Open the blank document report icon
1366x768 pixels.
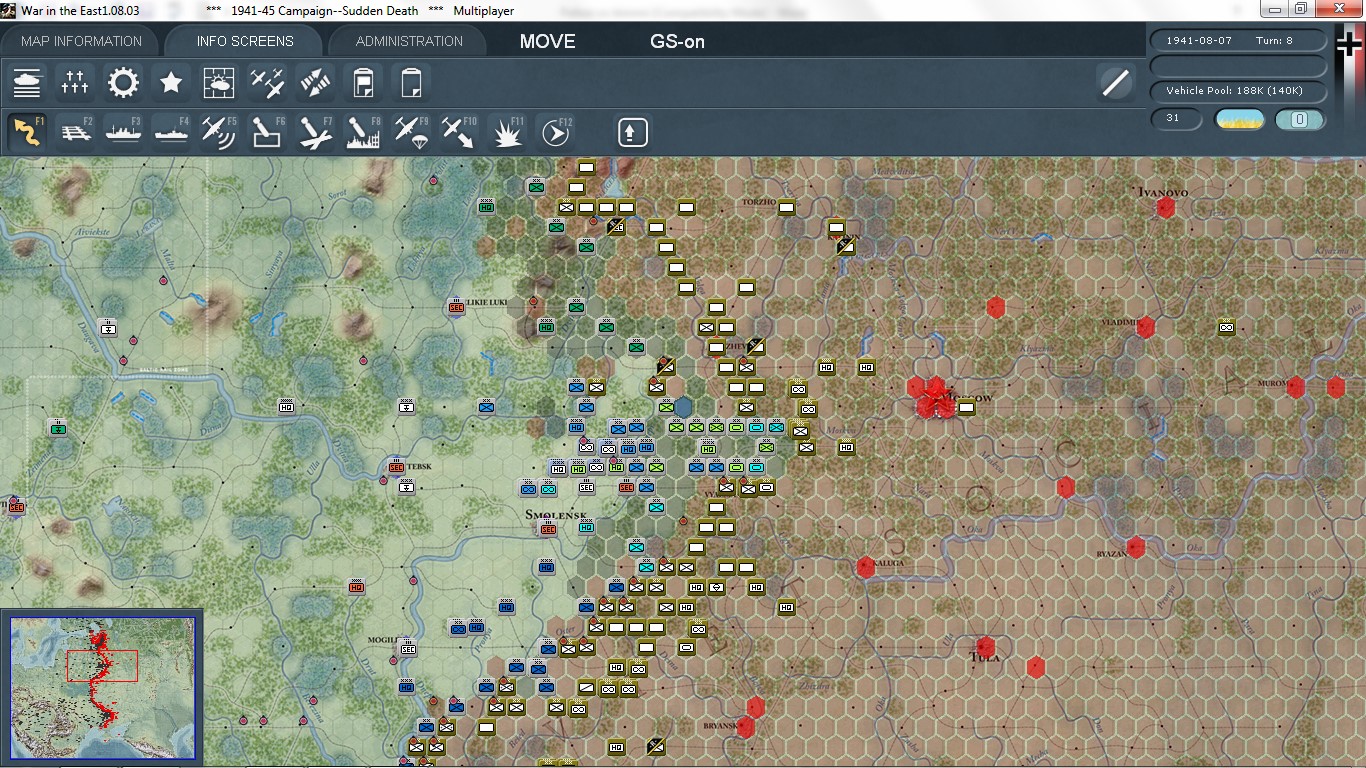point(411,82)
